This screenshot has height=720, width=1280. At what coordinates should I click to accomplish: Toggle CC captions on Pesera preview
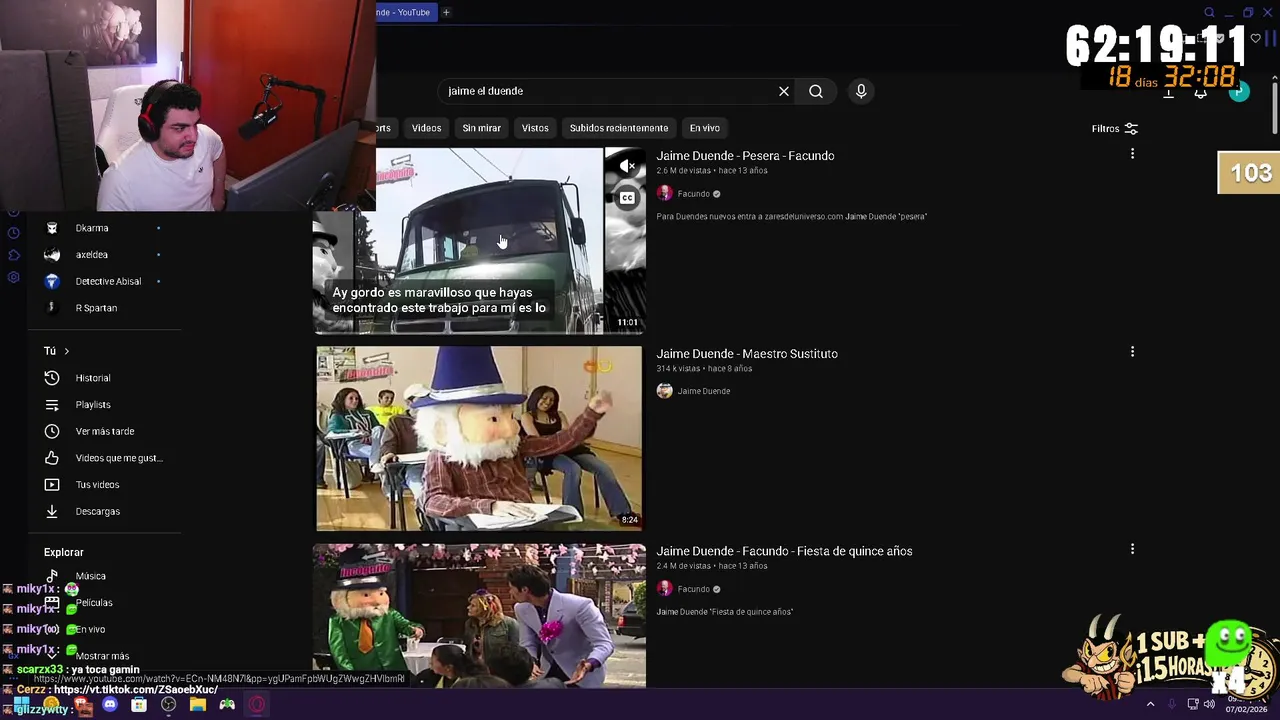pos(627,198)
